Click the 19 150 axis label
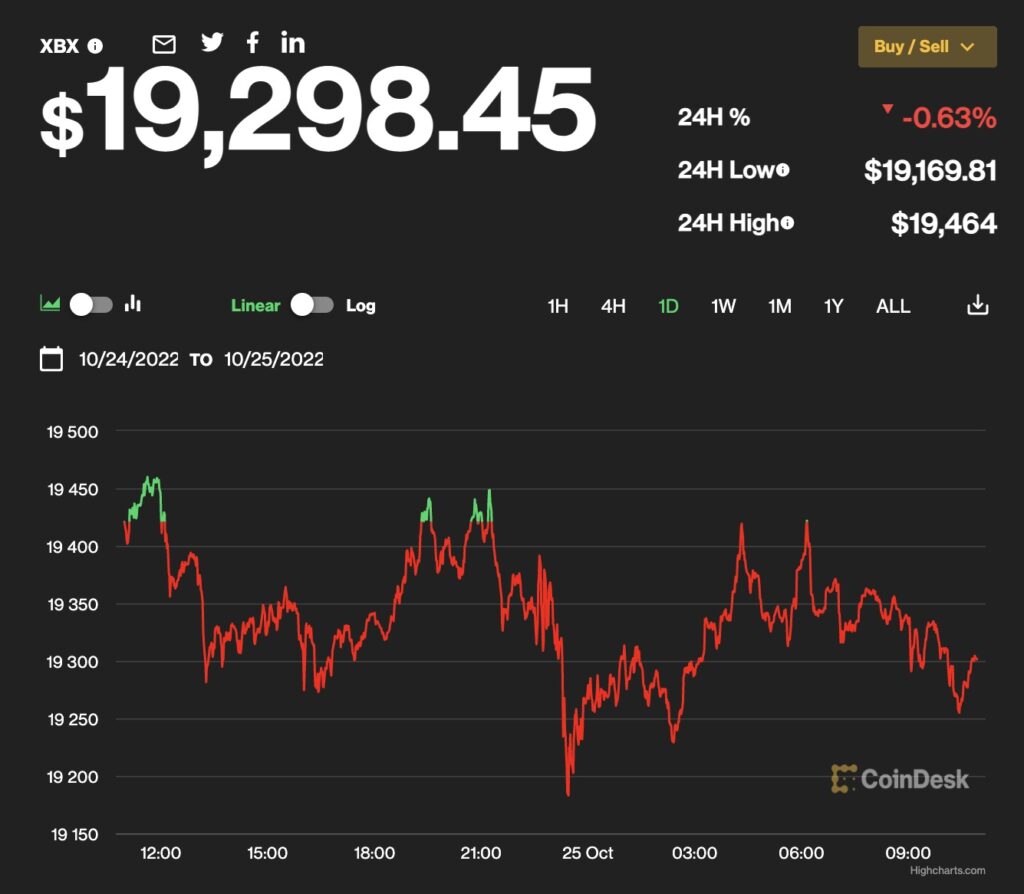Image resolution: width=1024 pixels, height=894 pixels. (74, 835)
